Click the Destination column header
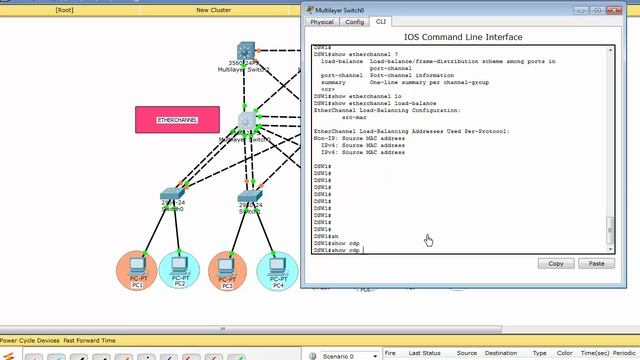 pyautogui.click(x=501, y=353)
